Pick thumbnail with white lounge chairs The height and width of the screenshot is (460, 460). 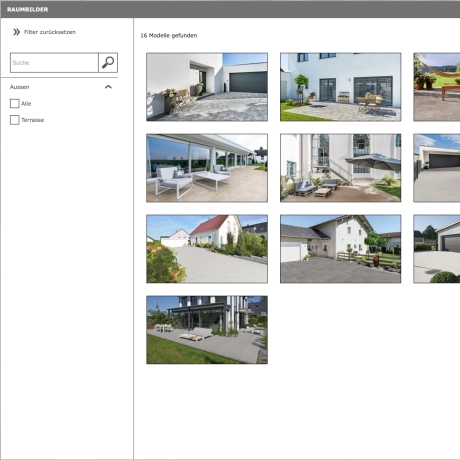tap(207, 168)
